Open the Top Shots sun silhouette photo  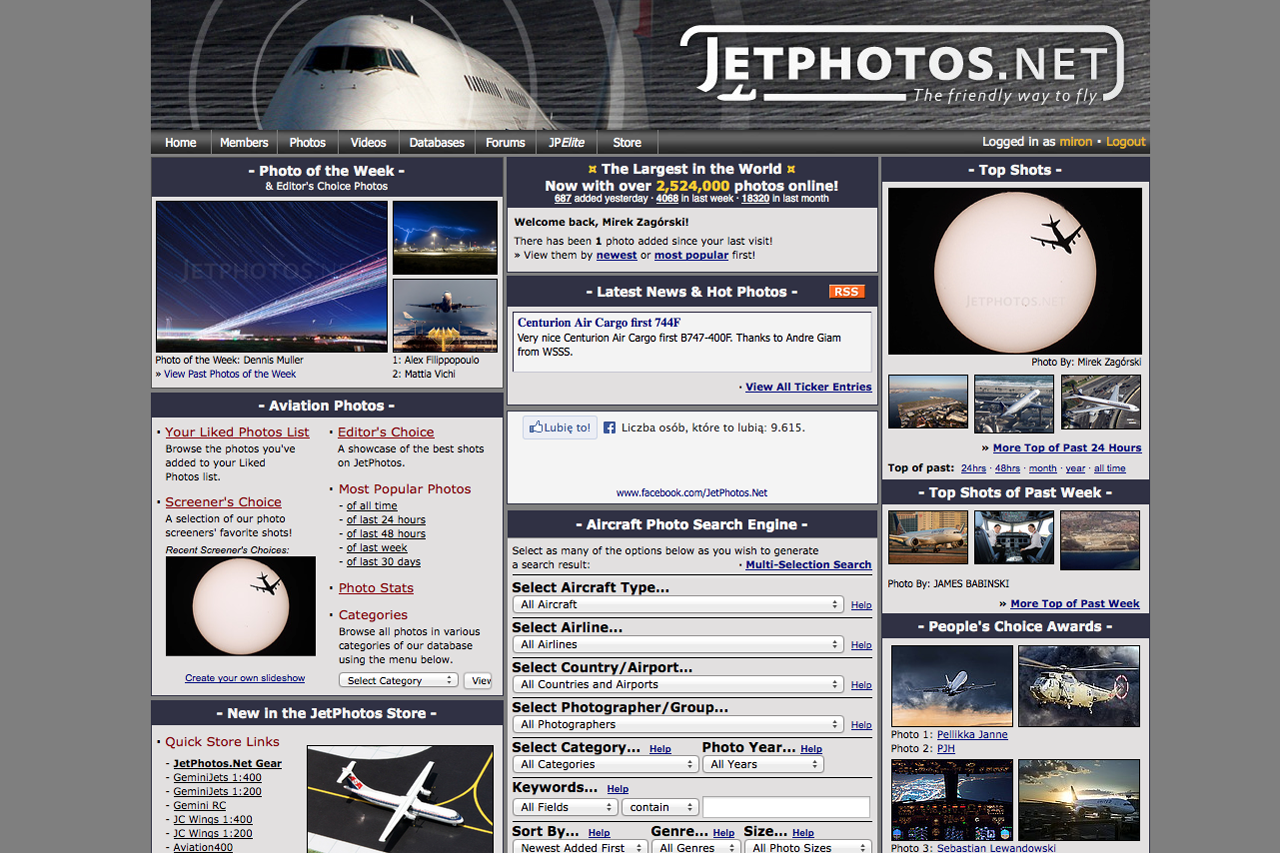[x=1015, y=271]
